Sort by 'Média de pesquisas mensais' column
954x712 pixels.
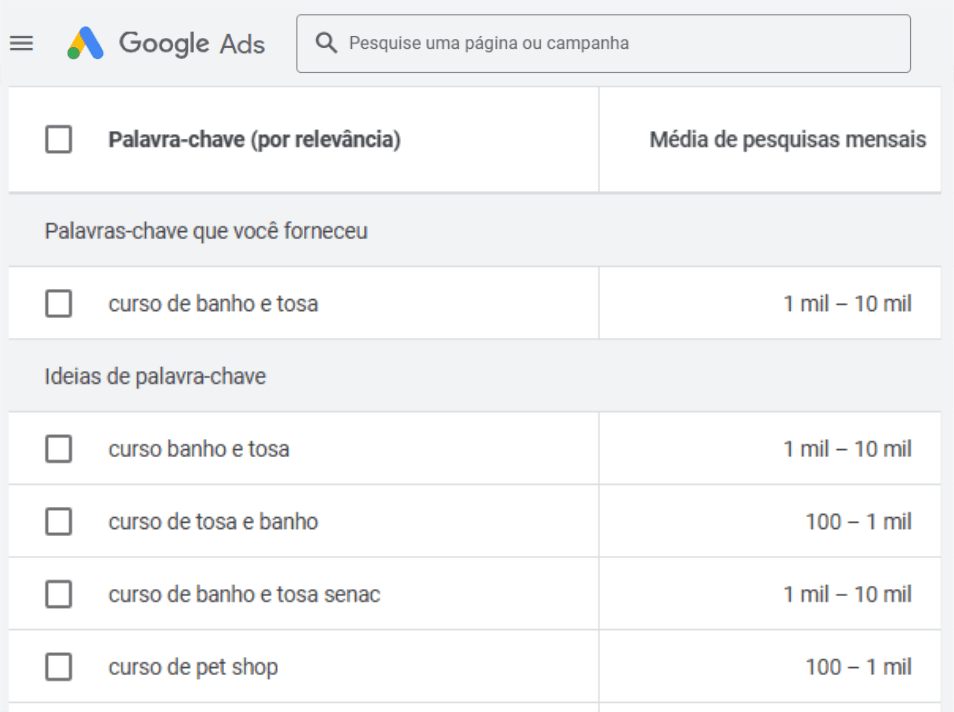coord(787,140)
